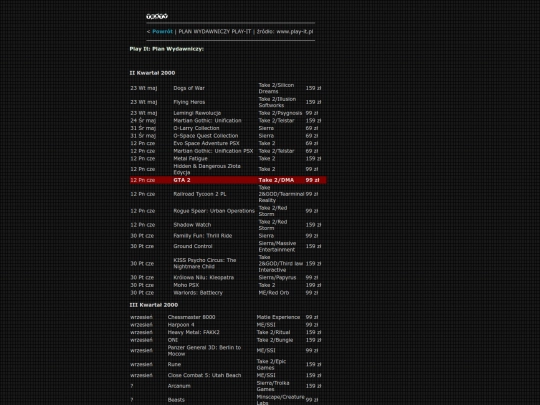Viewport: 540px width, 405px height.
Task: Click 'Rogue Spear: Urban Operations' title
Action: click(214, 211)
